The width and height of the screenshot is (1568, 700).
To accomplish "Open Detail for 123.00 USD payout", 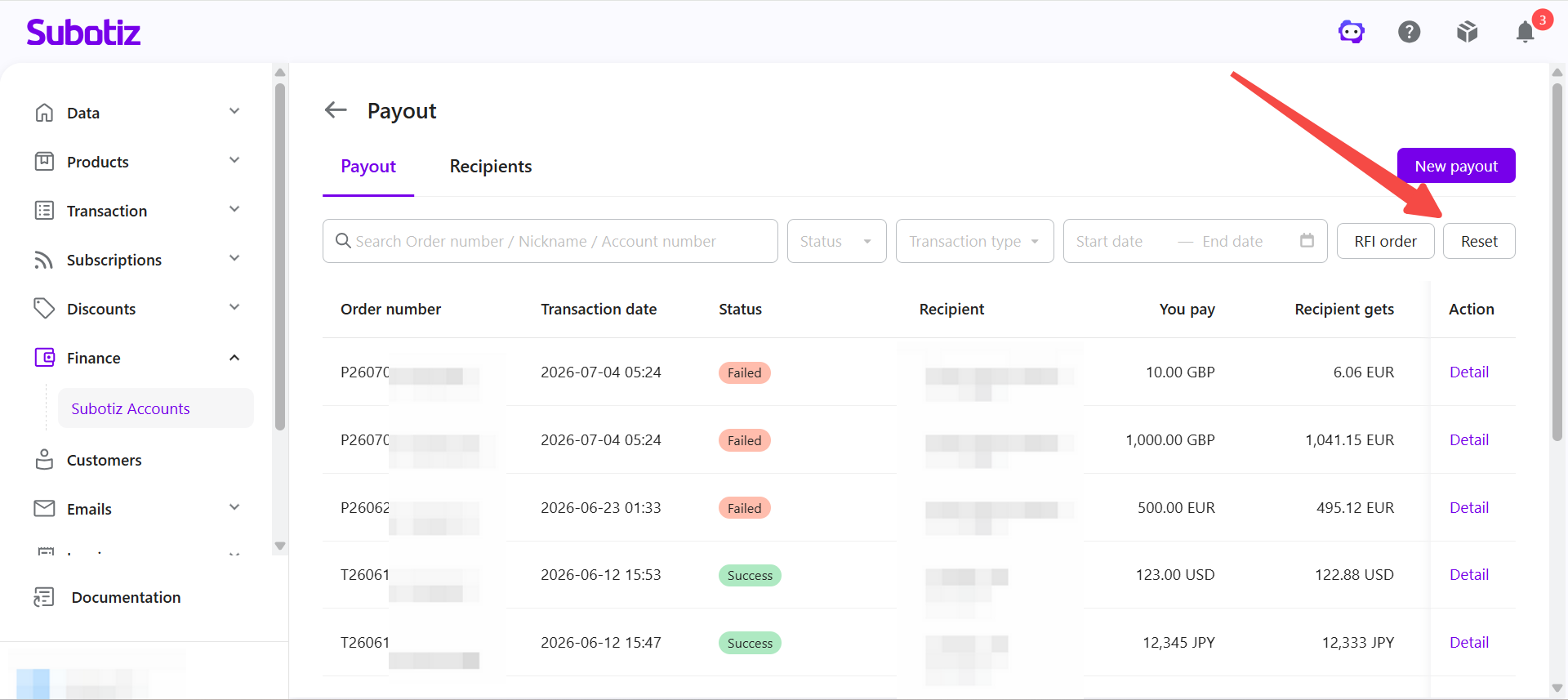I will pyautogui.click(x=1468, y=575).
